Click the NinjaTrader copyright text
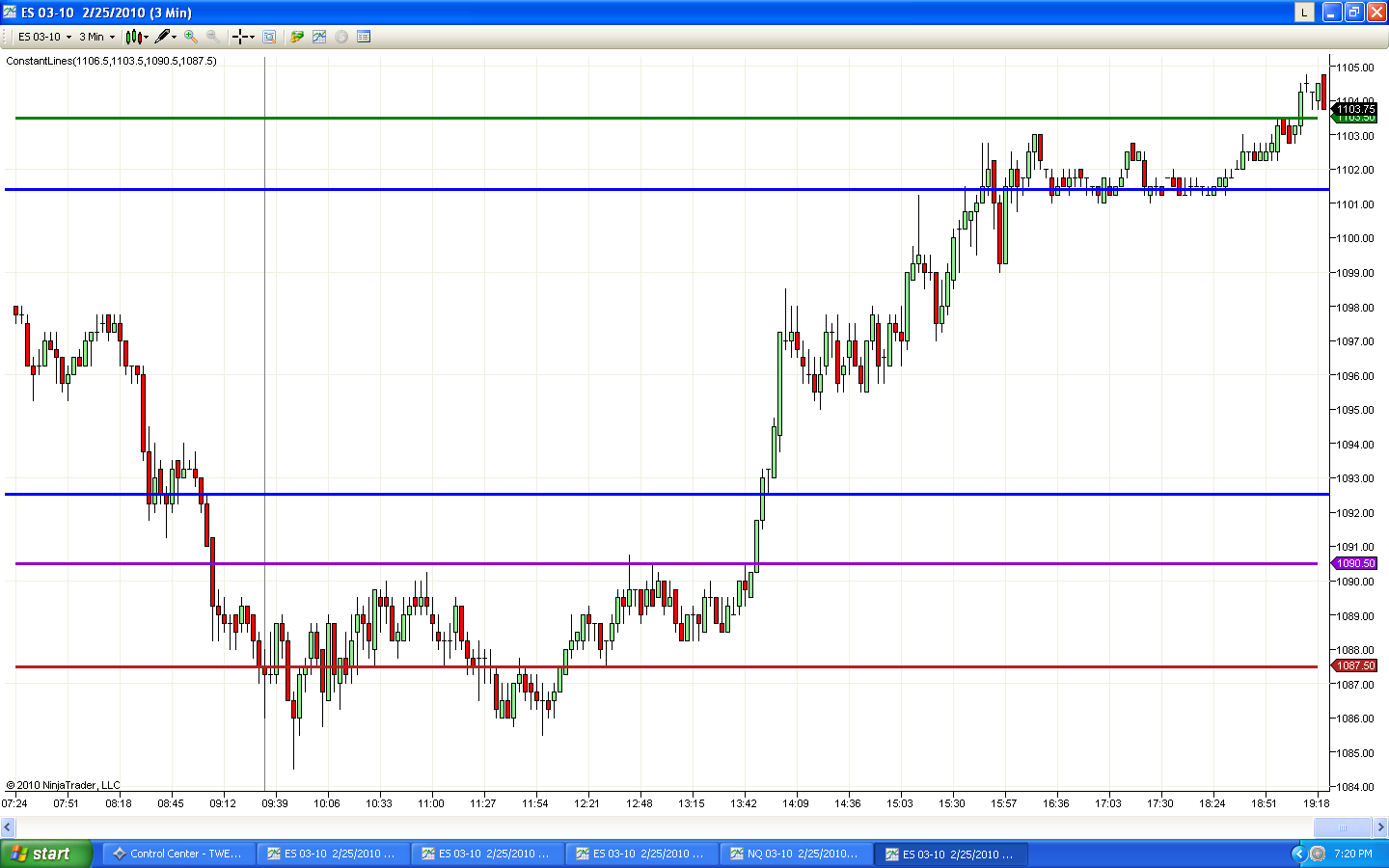Screen dimensions: 1389x868 pos(64,785)
